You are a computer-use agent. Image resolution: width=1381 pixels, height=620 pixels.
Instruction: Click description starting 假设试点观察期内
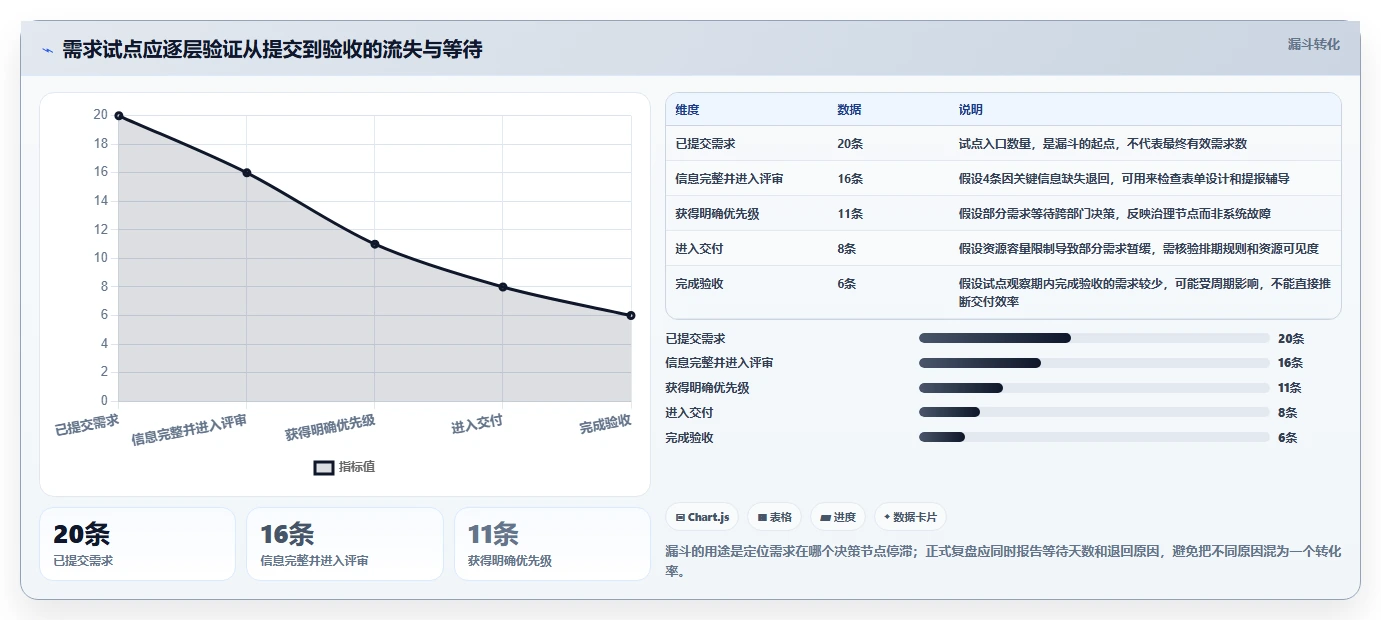coord(1145,292)
